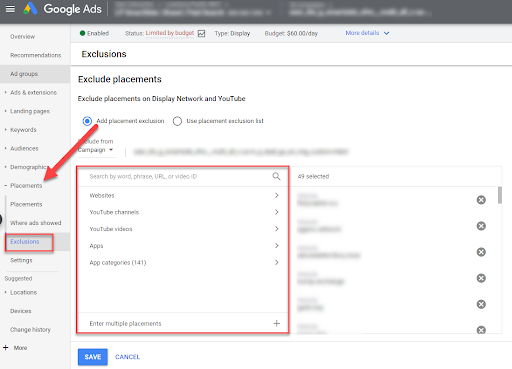Open Change history in the sidebar
This screenshot has height=369, width=512.
click(x=30, y=330)
